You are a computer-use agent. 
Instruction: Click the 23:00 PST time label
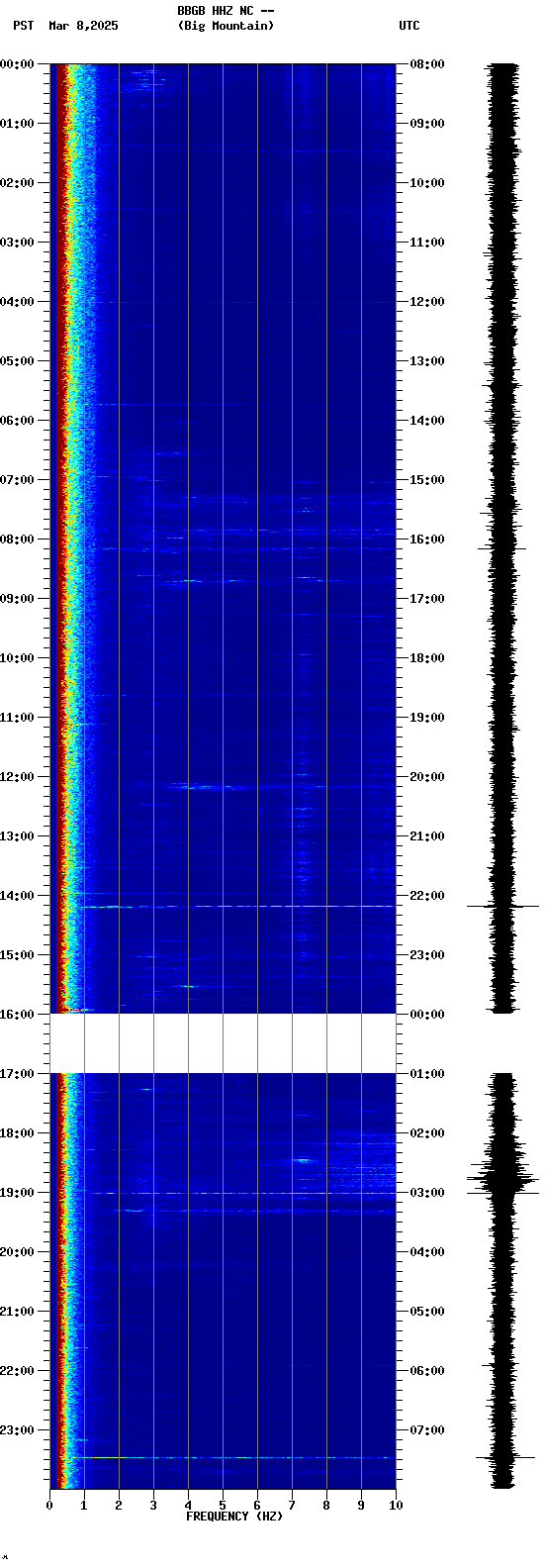pyautogui.click(x=17, y=1430)
